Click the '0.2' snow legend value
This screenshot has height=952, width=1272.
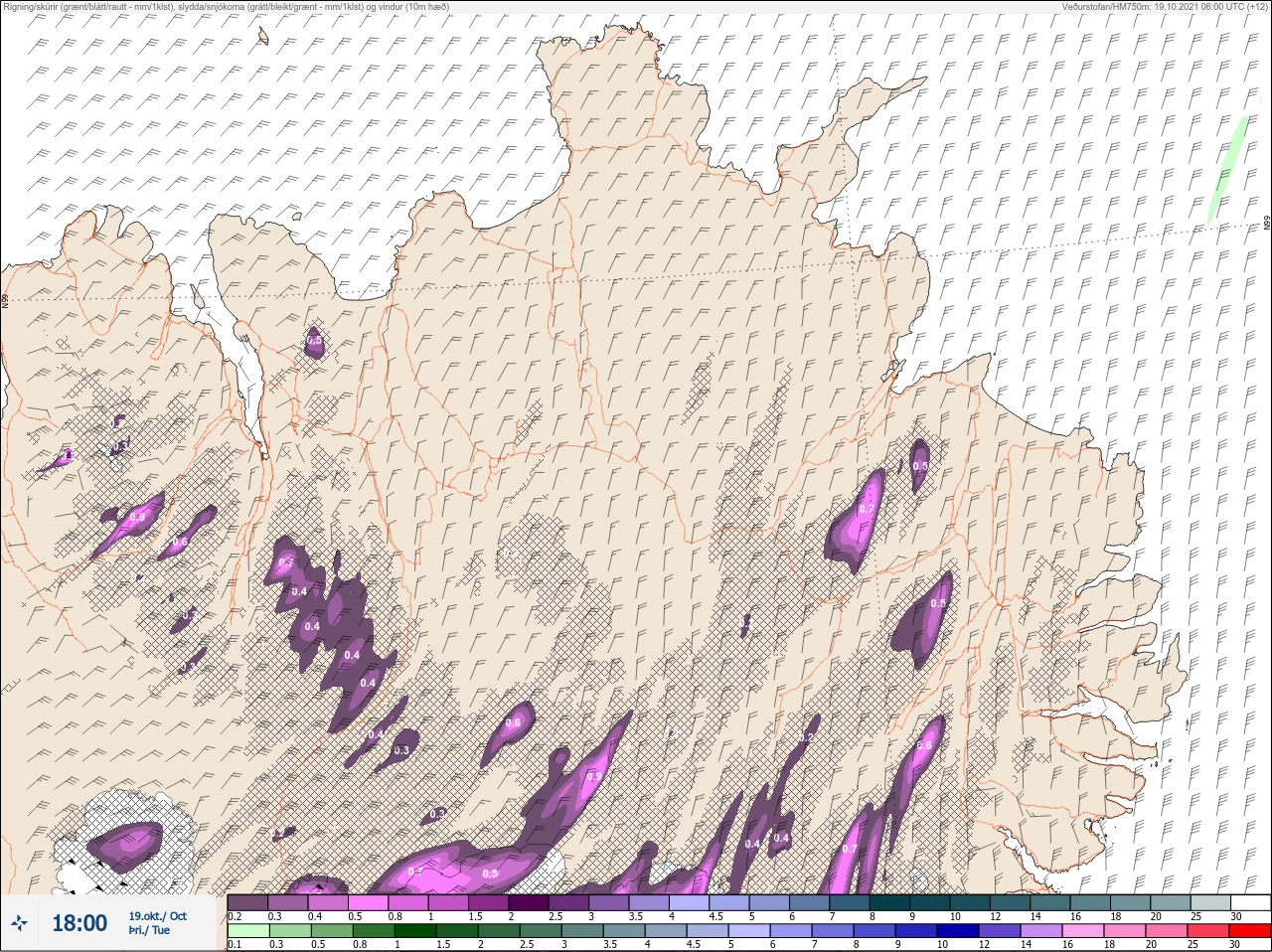(235, 915)
